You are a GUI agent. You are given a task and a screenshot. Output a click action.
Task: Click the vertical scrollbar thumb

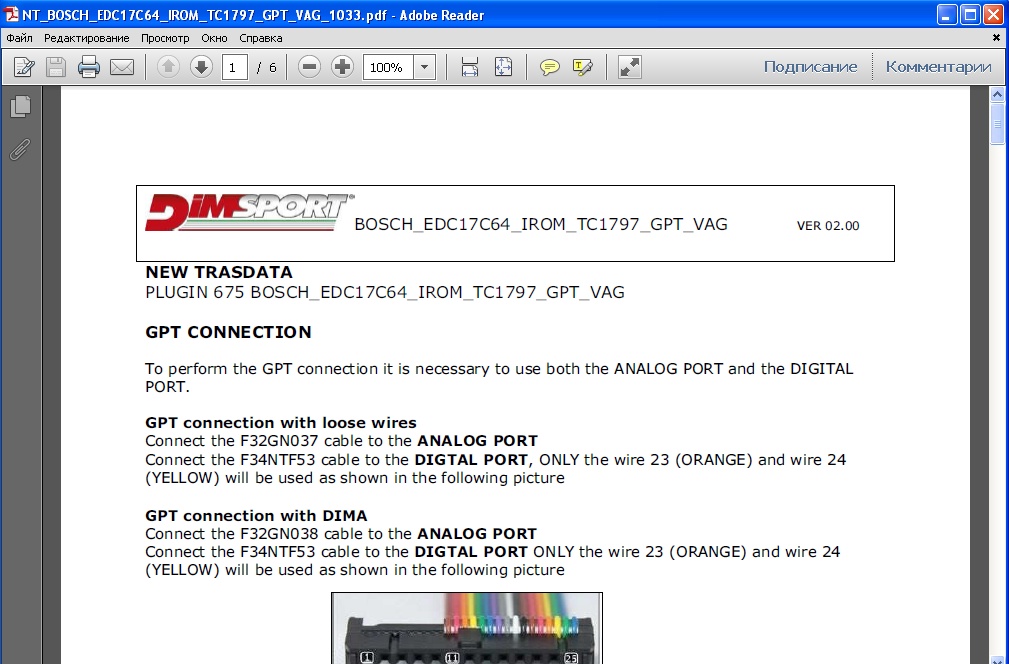[x=997, y=124]
